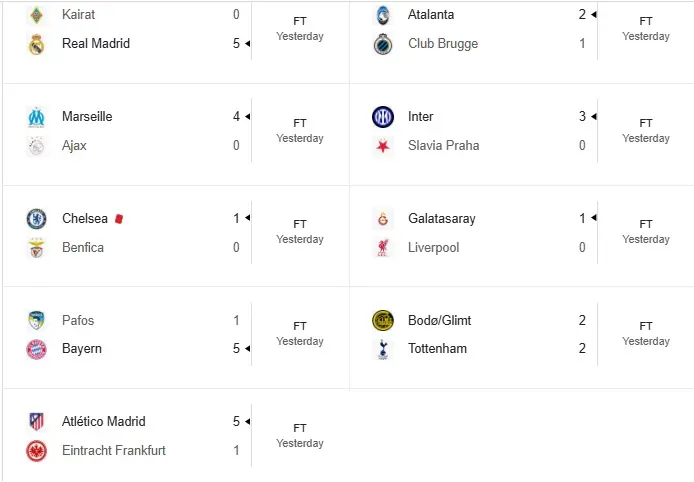The height and width of the screenshot is (482, 694).
Task: Click the Liverpool club crest
Action: pyautogui.click(x=383, y=247)
